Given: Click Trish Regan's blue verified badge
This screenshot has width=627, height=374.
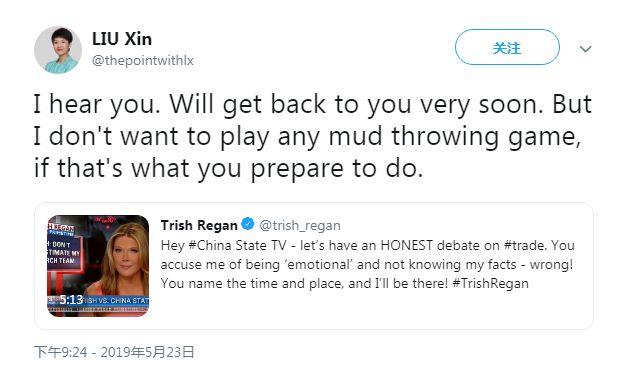Looking at the screenshot, I should click(248, 224).
